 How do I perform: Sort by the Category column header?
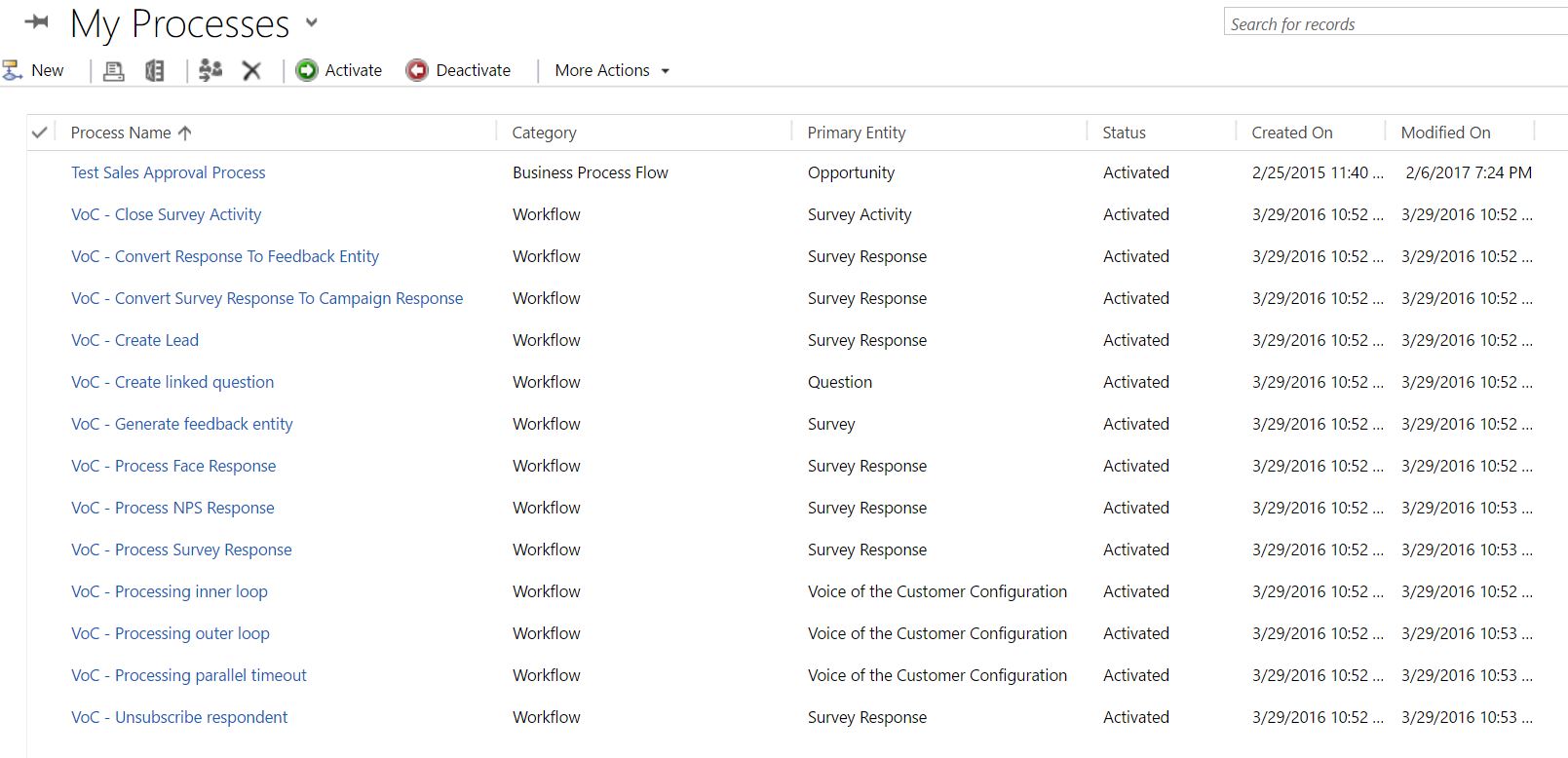pos(544,133)
